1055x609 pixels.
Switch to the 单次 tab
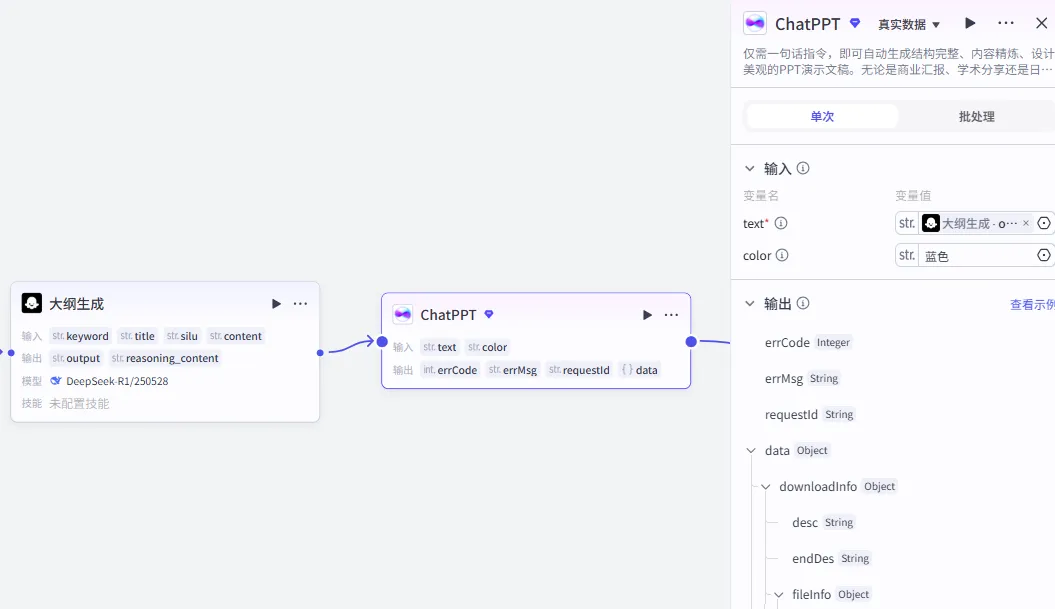point(822,116)
